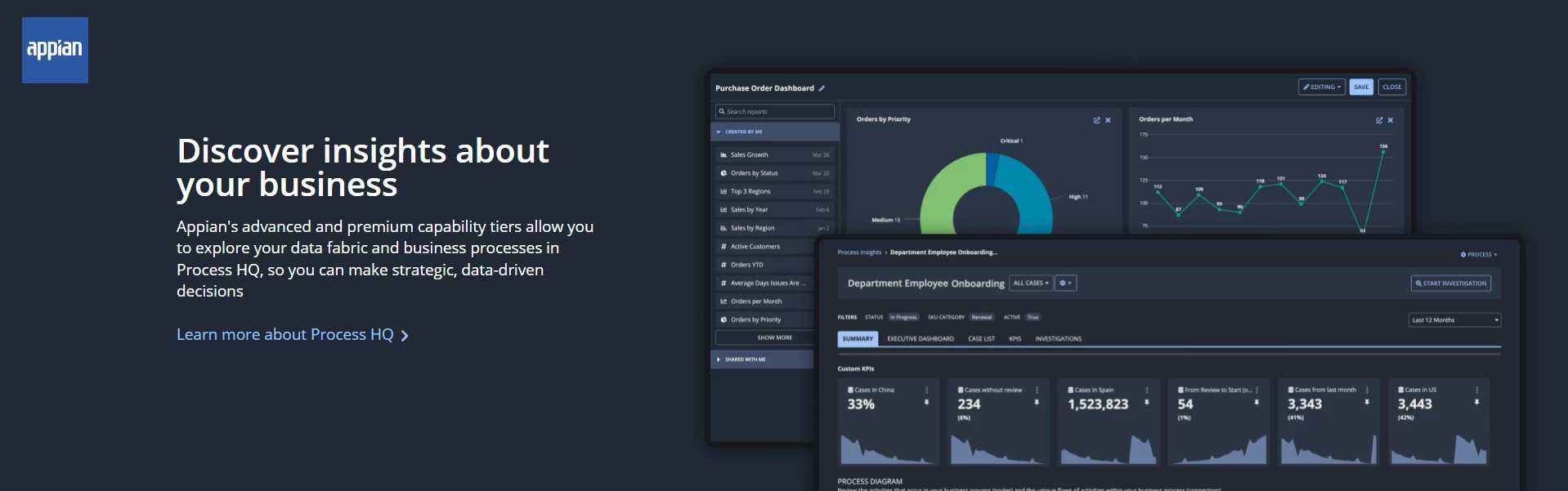The image size is (1568, 491).
Task: Click the Save button
Action: 1361,87
